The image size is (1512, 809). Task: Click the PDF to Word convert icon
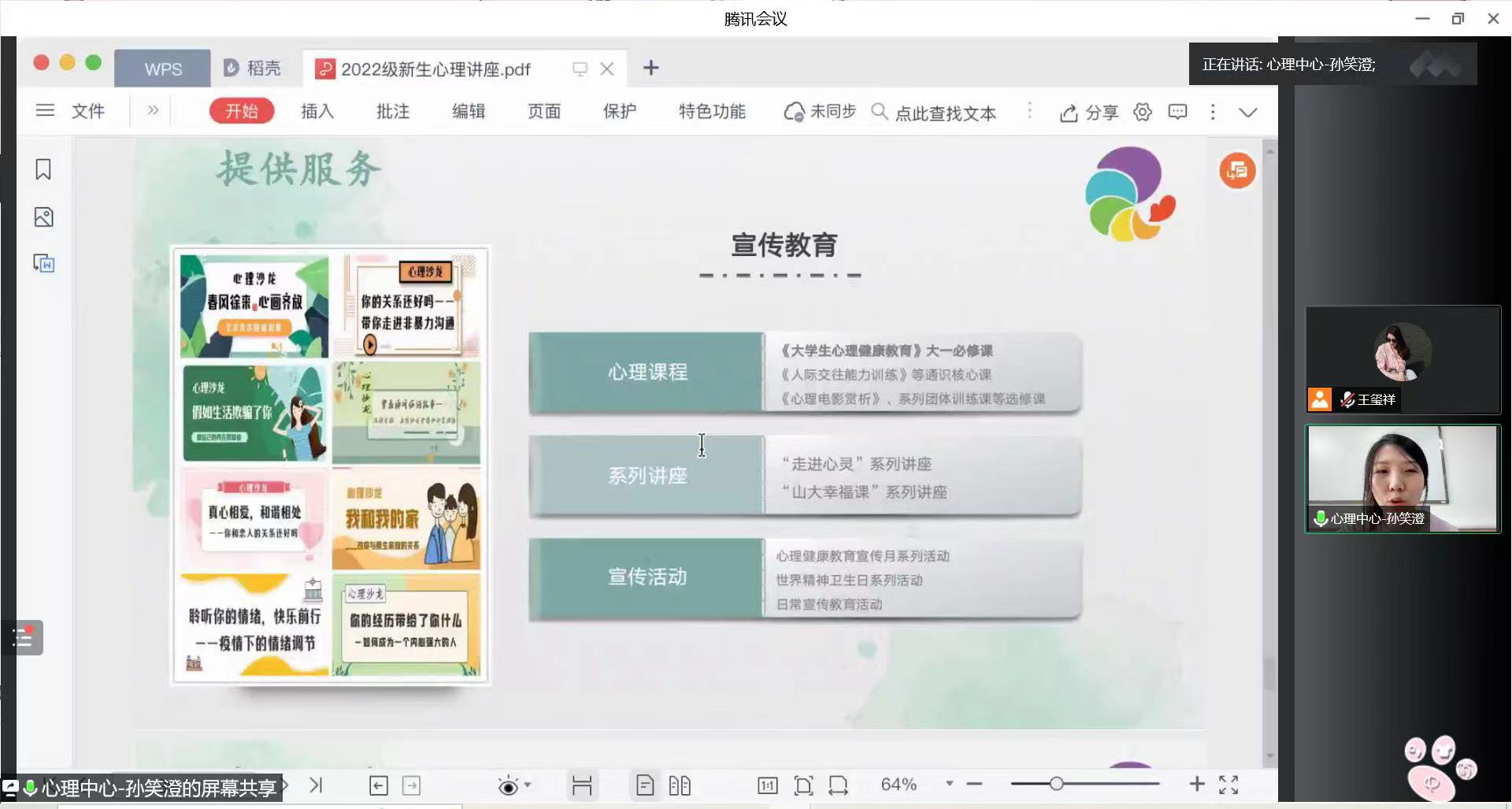43,263
